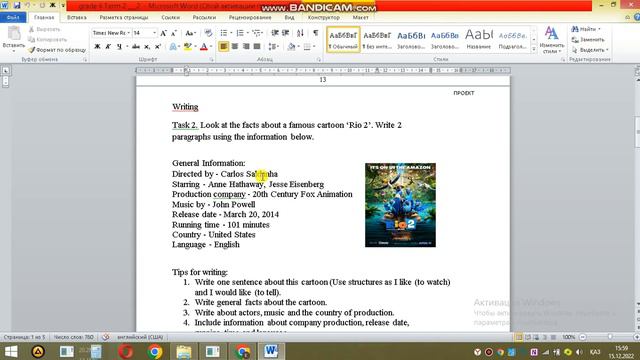Increase paragraph indent
Viewport: 640px width, 360px height.
click(285, 33)
